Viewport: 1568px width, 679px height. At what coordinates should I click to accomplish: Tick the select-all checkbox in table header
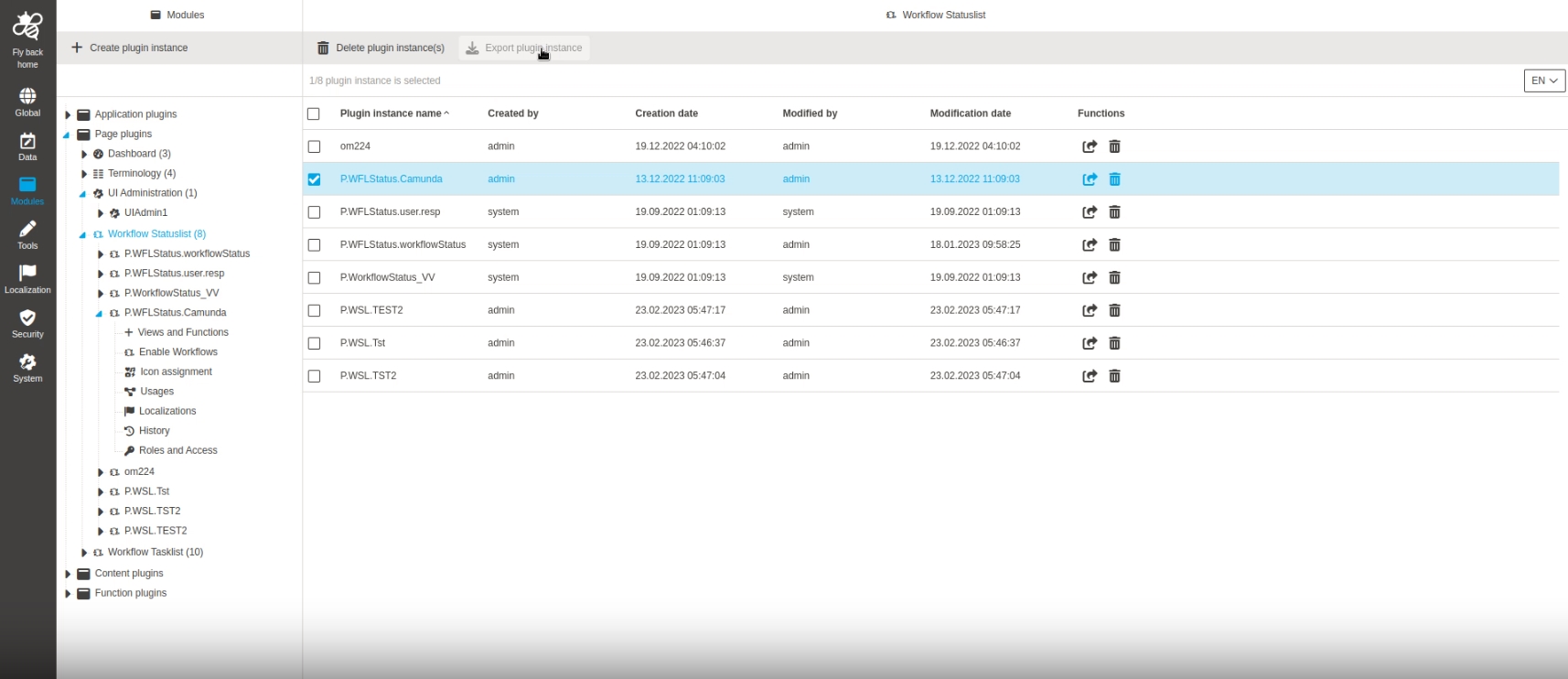click(314, 113)
